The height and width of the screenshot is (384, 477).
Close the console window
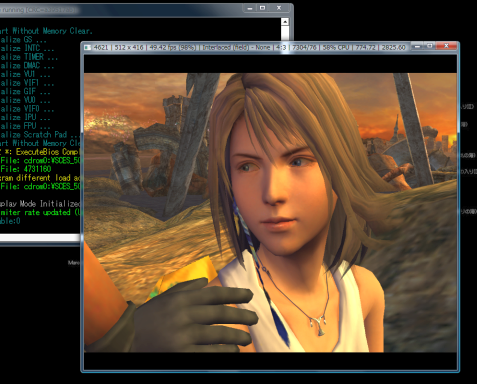[x=279, y=8]
